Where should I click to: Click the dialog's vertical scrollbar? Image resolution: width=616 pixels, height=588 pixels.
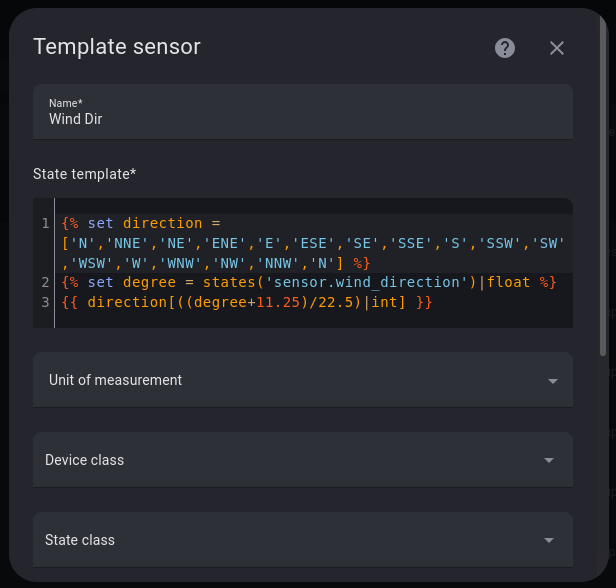pos(601,200)
